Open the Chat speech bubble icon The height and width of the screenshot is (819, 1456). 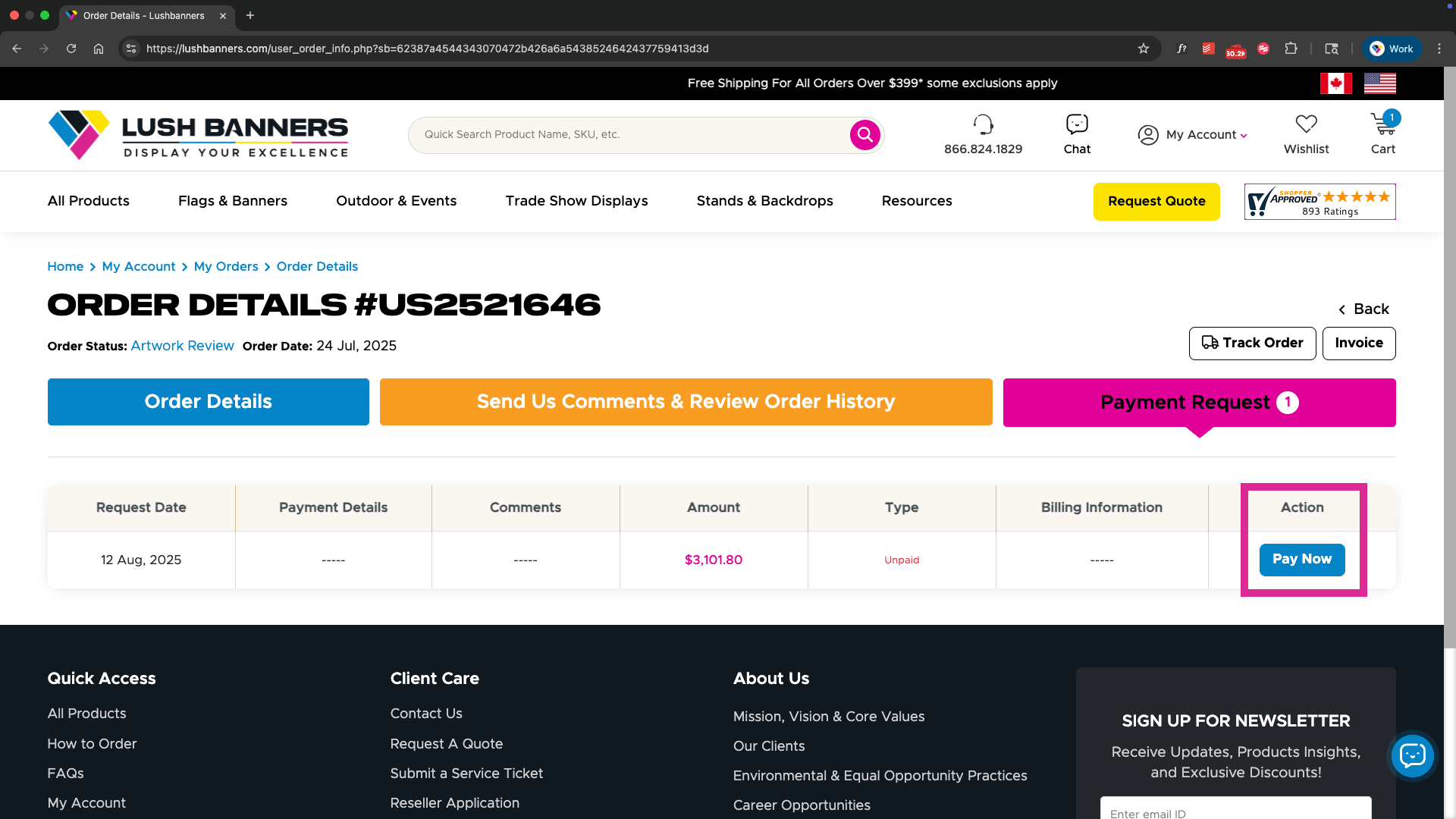coord(1077,124)
